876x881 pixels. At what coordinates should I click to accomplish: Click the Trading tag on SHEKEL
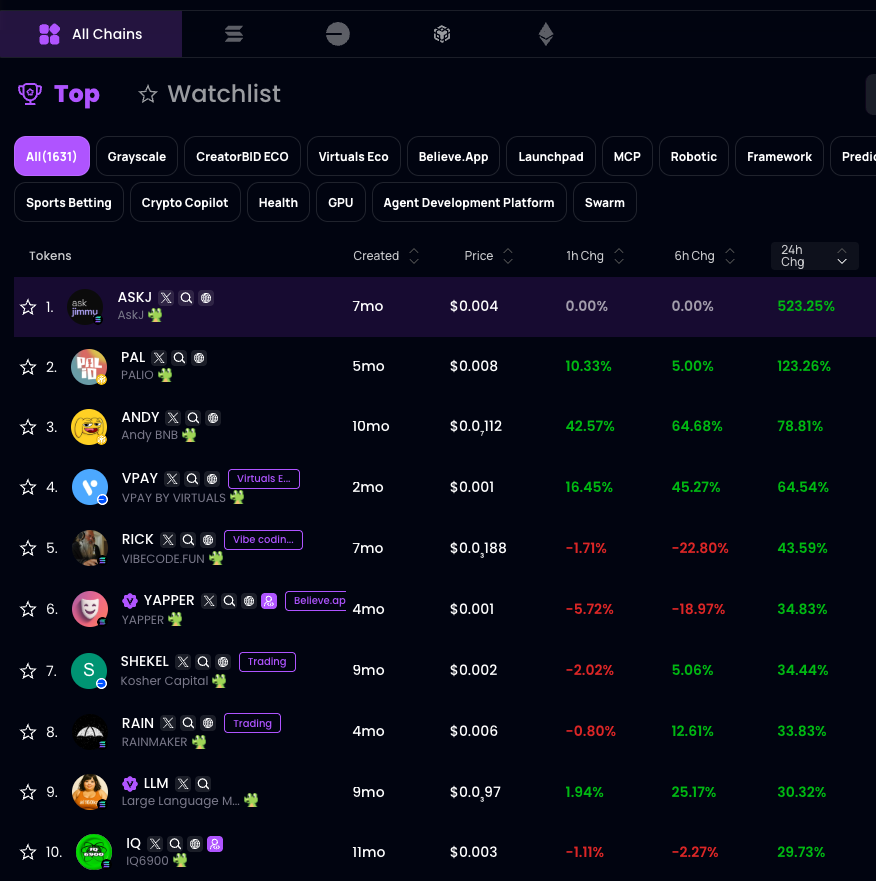(x=267, y=662)
